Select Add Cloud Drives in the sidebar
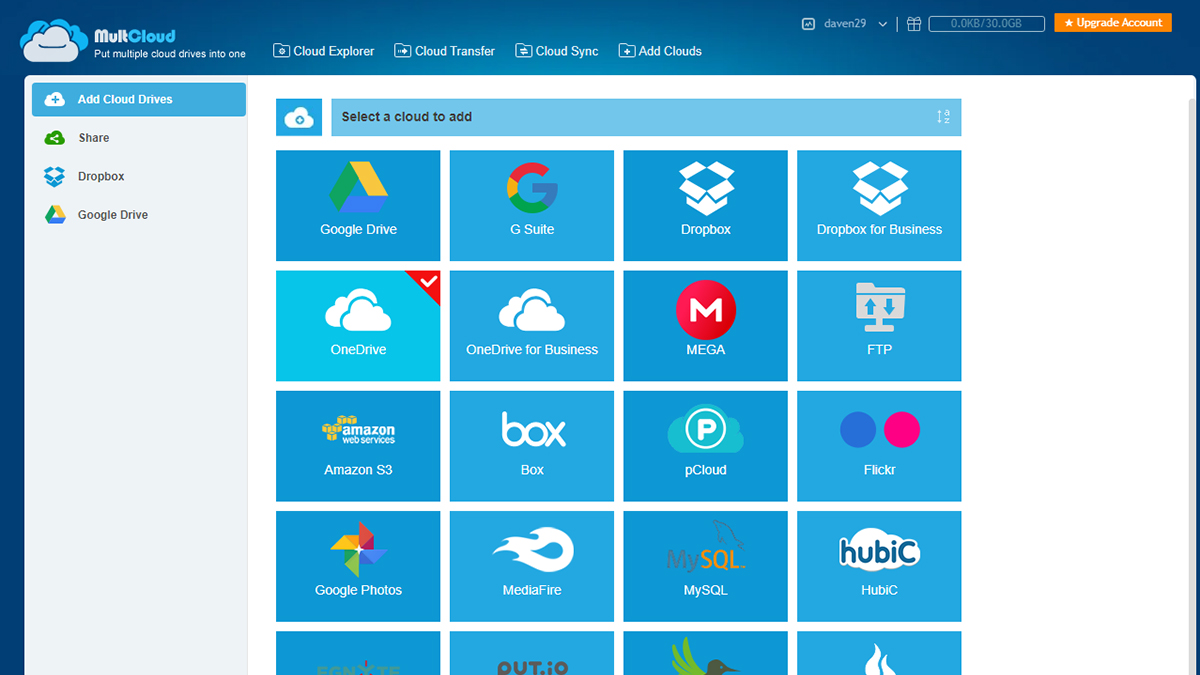The height and width of the screenshot is (675, 1200). (139, 99)
